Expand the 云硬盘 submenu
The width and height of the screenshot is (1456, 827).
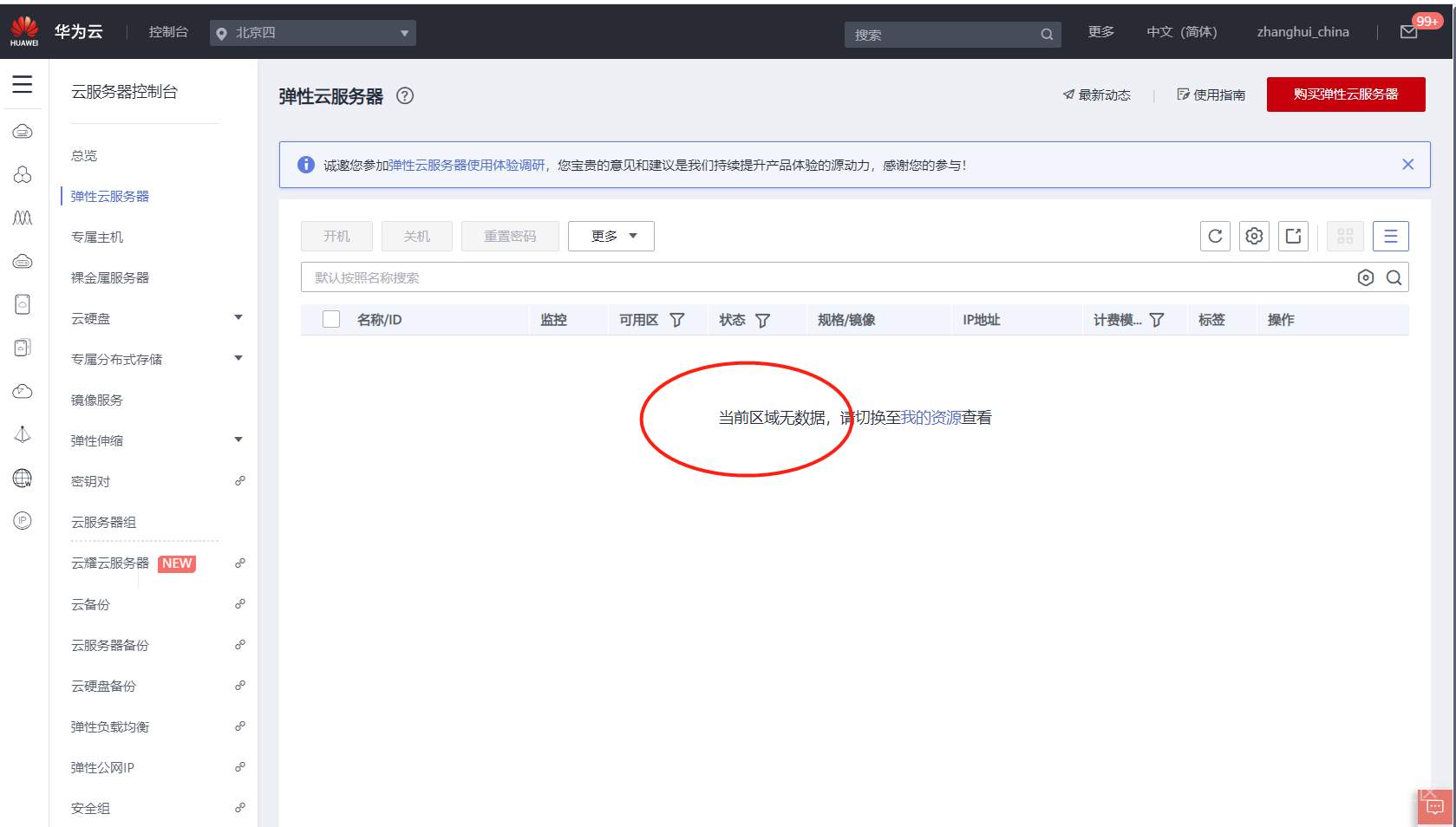[238, 317]
